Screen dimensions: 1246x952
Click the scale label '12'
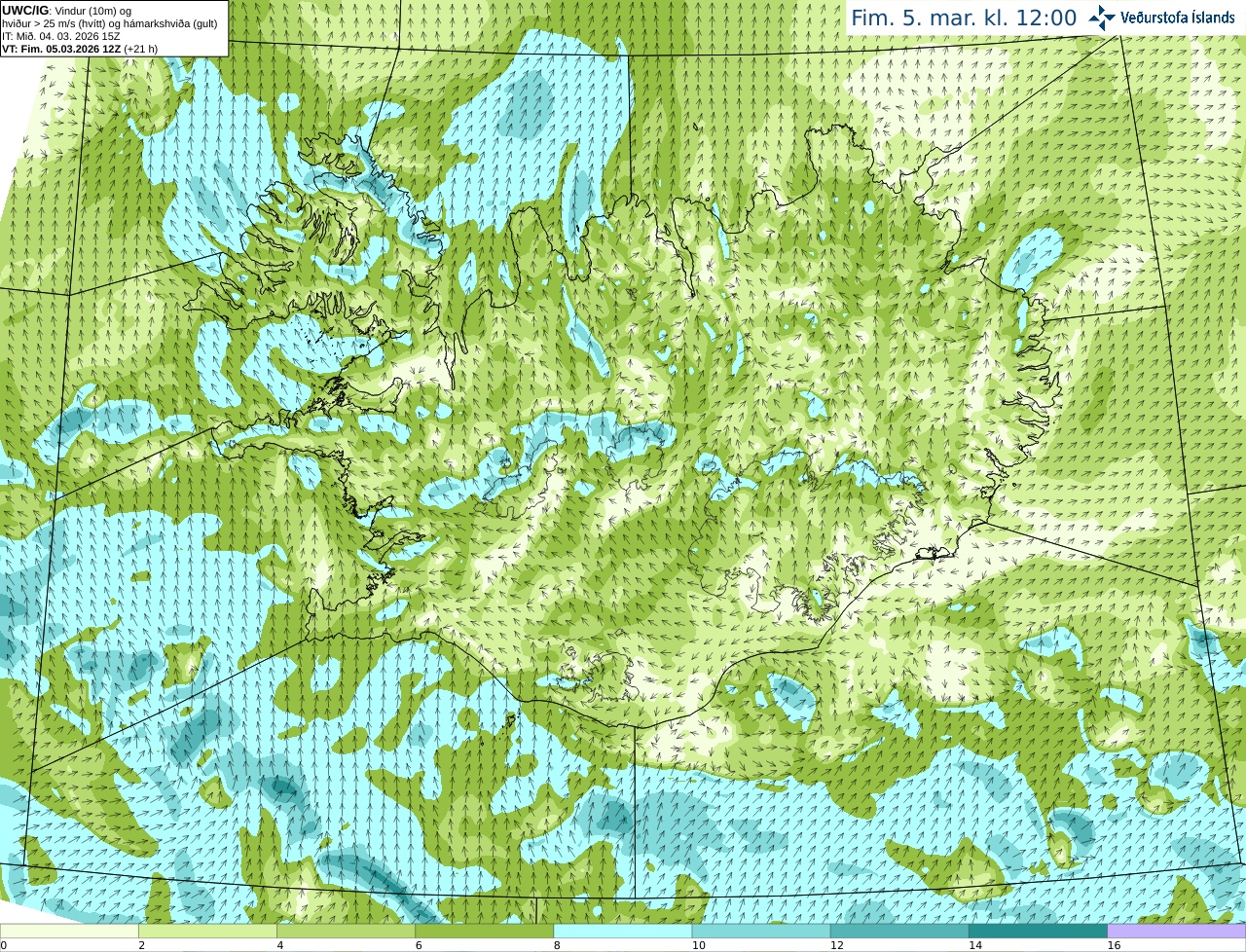click(836, 945)
